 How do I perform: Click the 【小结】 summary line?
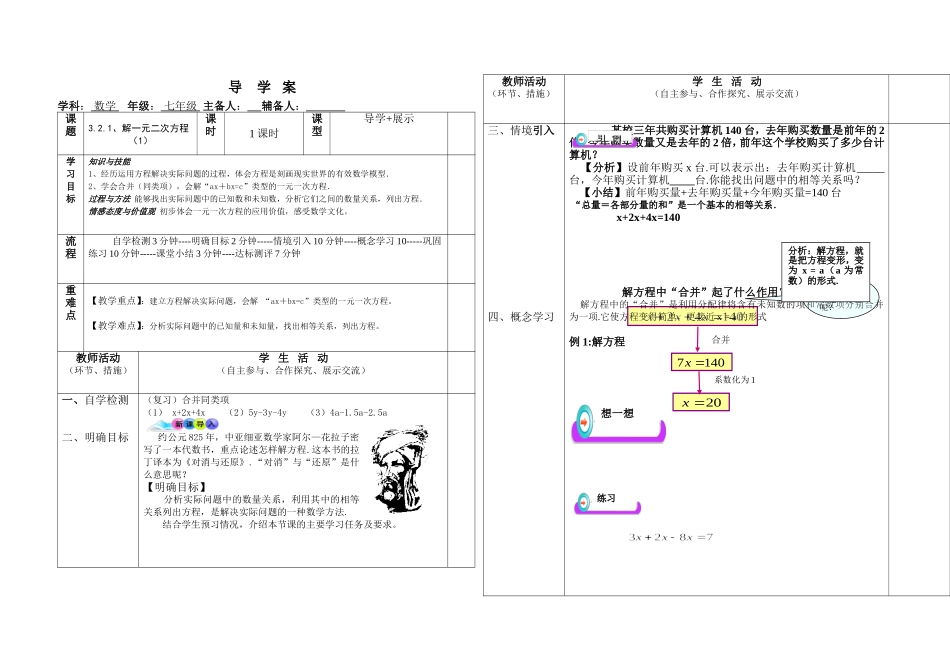(x=714, y=192)
